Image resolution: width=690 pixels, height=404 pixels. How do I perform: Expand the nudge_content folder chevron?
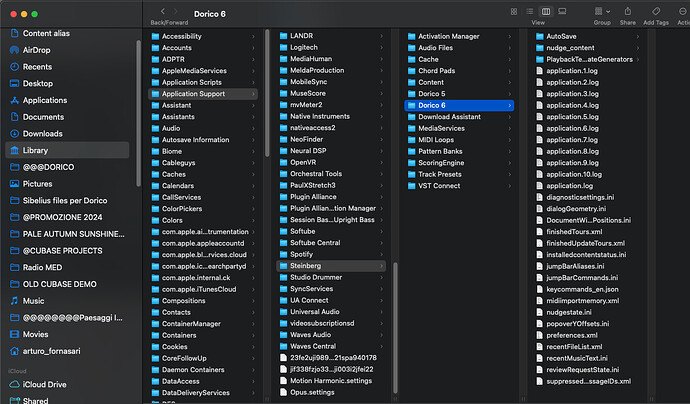638,48
